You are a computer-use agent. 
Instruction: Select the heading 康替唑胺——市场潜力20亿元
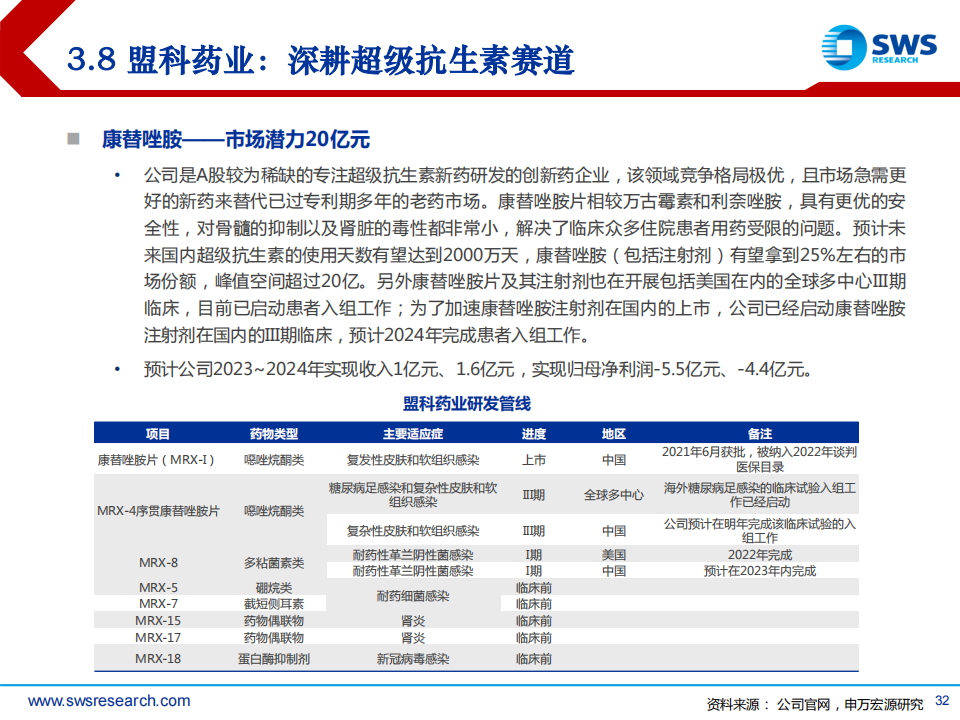236,140
